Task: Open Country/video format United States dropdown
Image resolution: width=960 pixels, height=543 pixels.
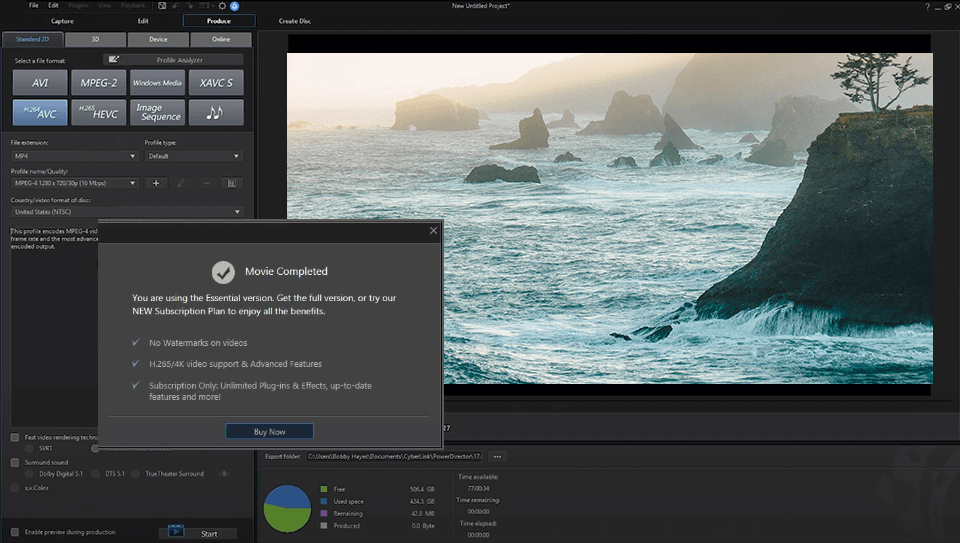Action: pyautogui.click(x=127, y=212)
